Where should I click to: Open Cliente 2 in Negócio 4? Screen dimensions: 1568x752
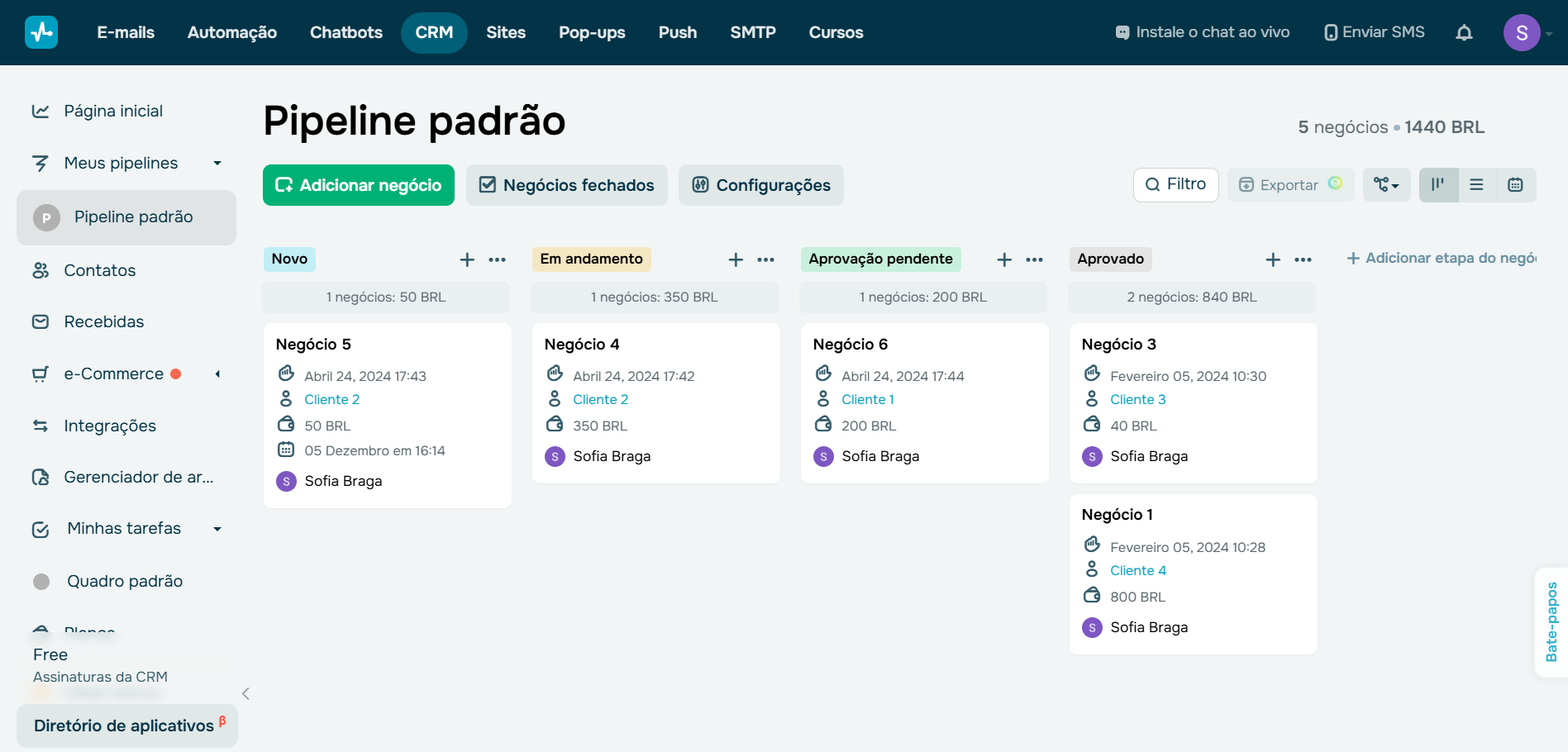tap(601, 399)
